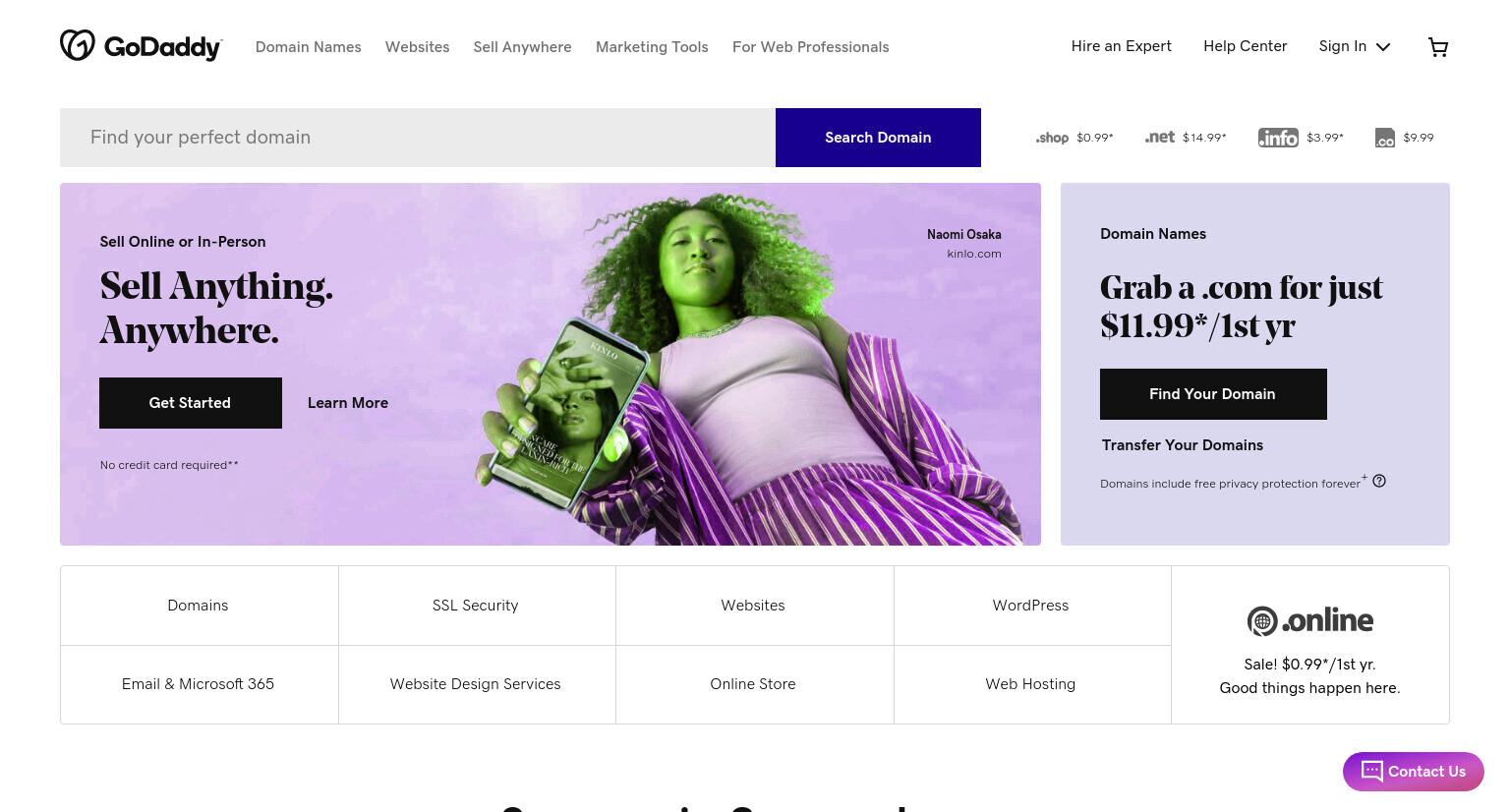
Task: Expand the Sell Anywhere menu
Action: coord(522,47)
